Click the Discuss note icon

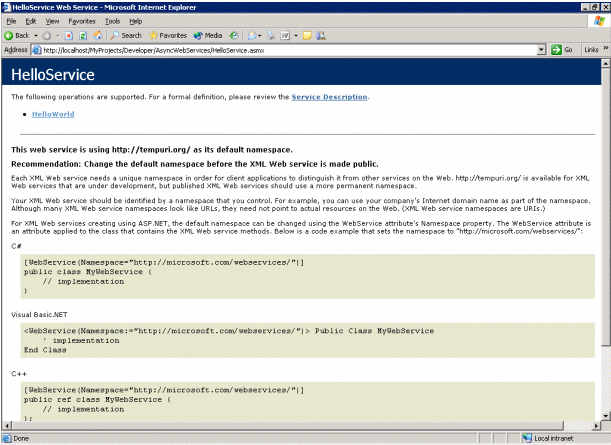307,35
